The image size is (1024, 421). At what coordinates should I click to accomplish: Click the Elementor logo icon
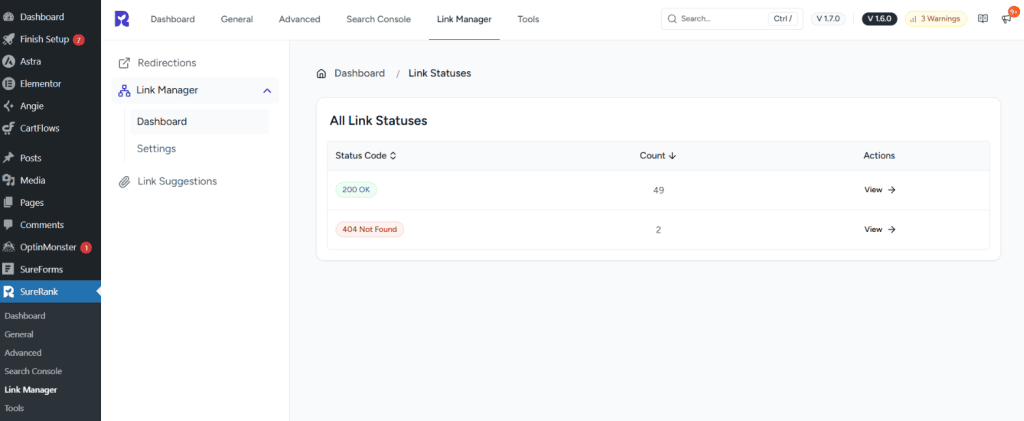coord(8,84)
